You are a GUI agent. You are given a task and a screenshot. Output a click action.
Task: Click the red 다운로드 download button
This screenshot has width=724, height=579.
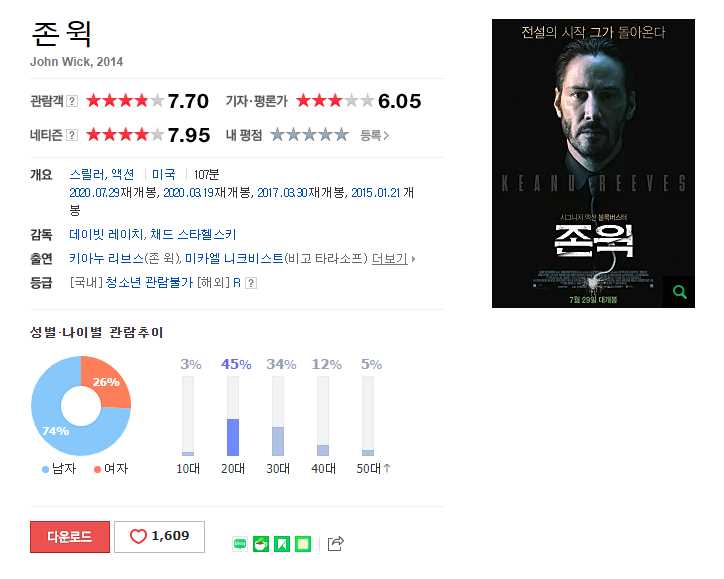(70, 537)
